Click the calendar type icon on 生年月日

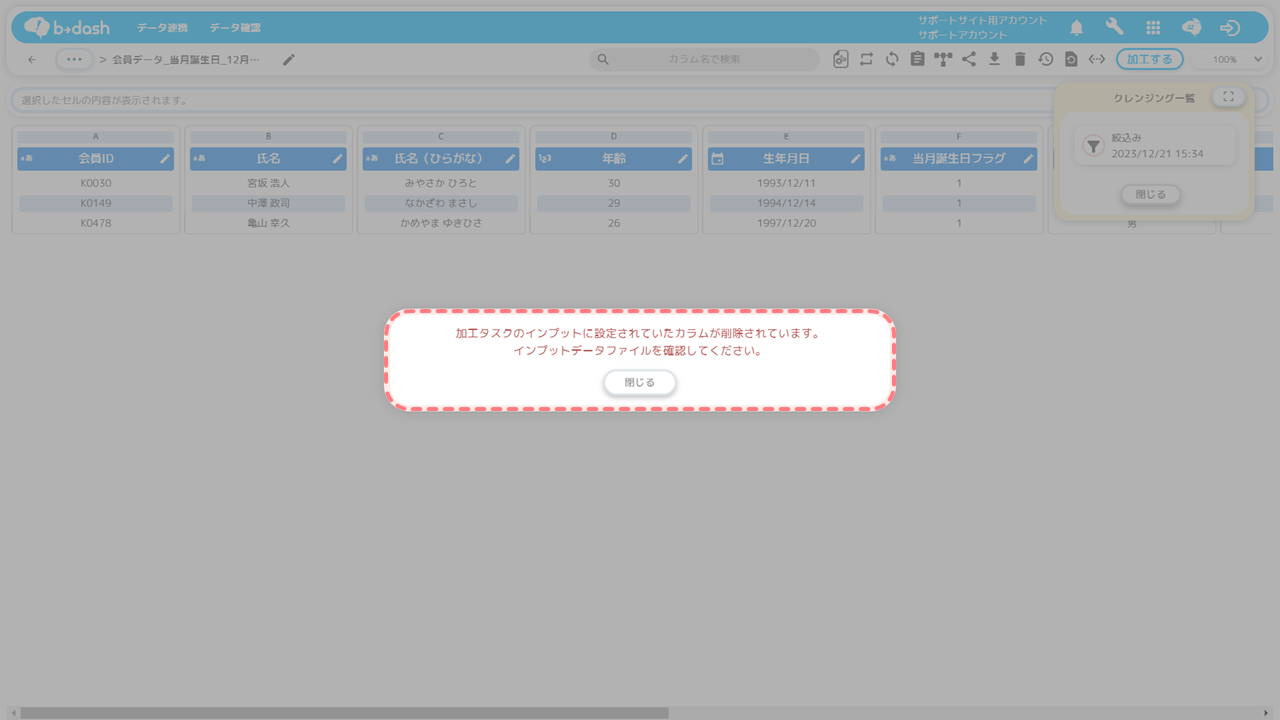pyautogui.click(x=717, y=158)
